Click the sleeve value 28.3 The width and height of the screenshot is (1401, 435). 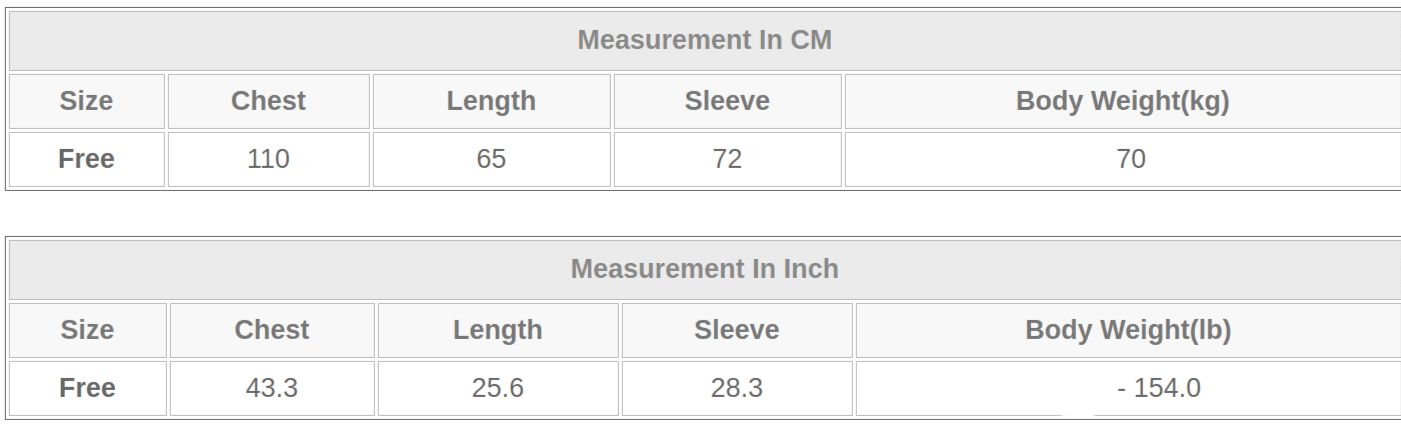[x=736, y=388]
